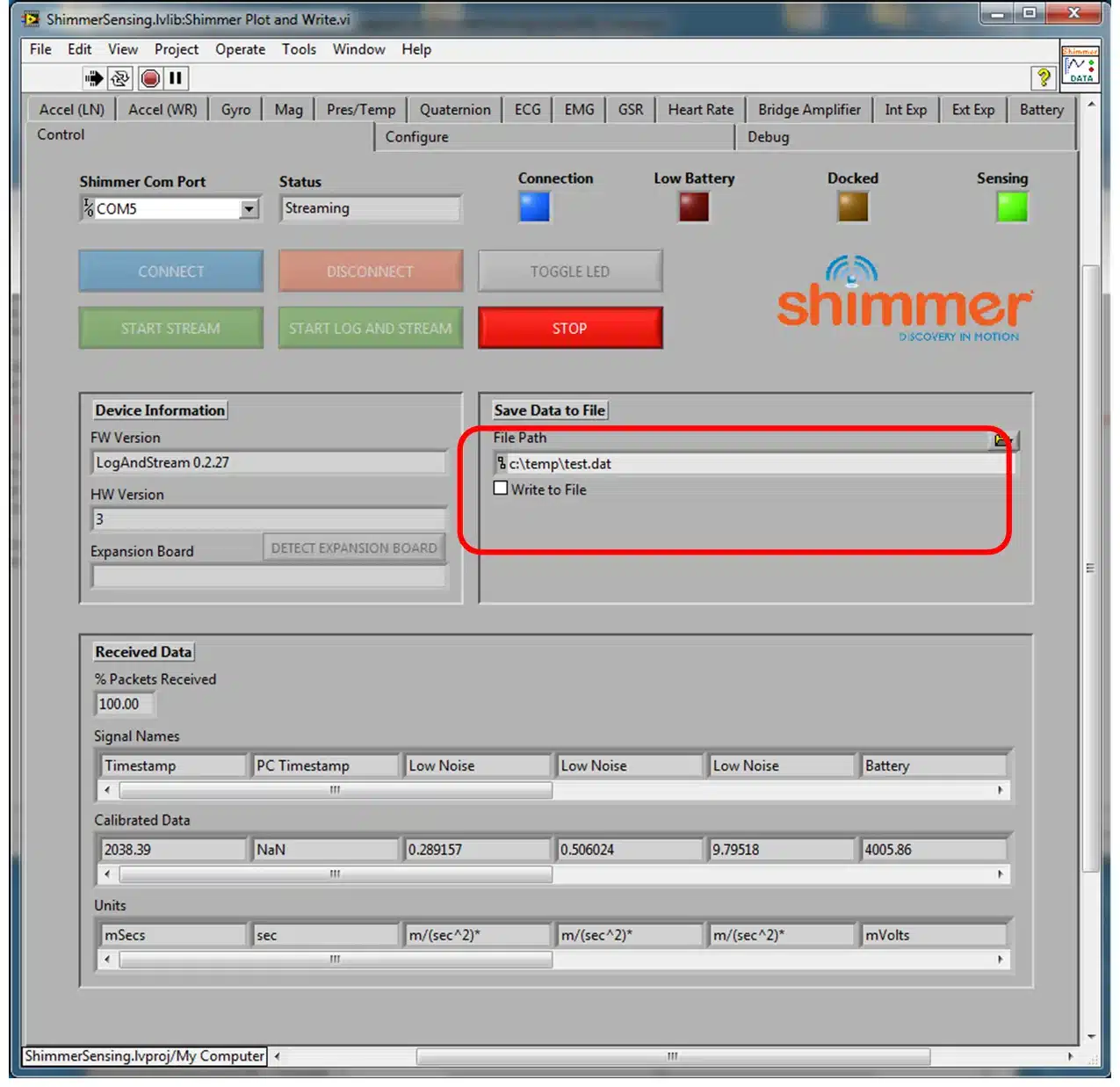This screenshot has height=1087, width=1120.
Task: Click the red Abort Execution icon
Action: pos(150,79)
